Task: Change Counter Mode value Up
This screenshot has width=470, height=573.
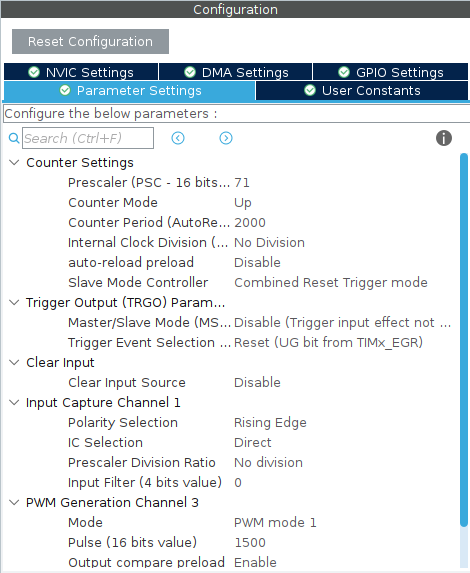Action: click(x=243, y=202)
